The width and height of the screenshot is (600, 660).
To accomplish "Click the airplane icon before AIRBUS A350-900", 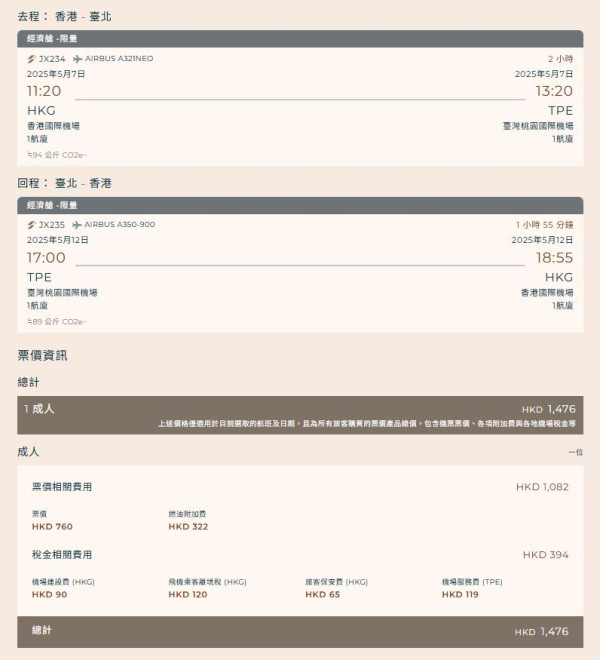I will point(77,225).
